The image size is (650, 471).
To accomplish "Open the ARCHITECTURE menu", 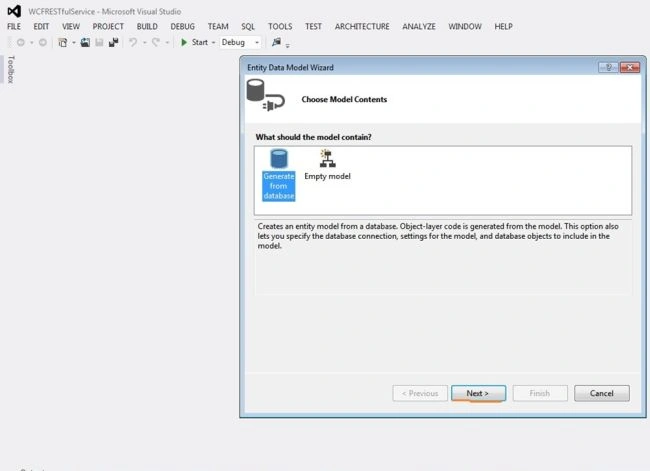I will (362, 27).
